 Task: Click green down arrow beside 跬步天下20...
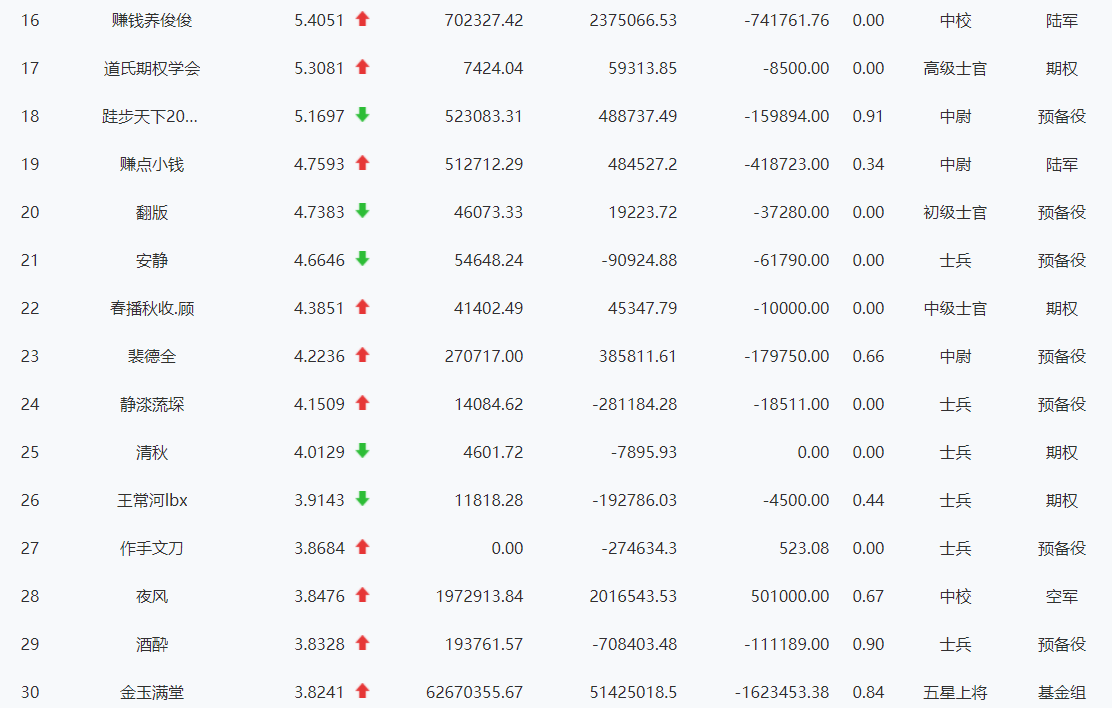click(362, 115)
